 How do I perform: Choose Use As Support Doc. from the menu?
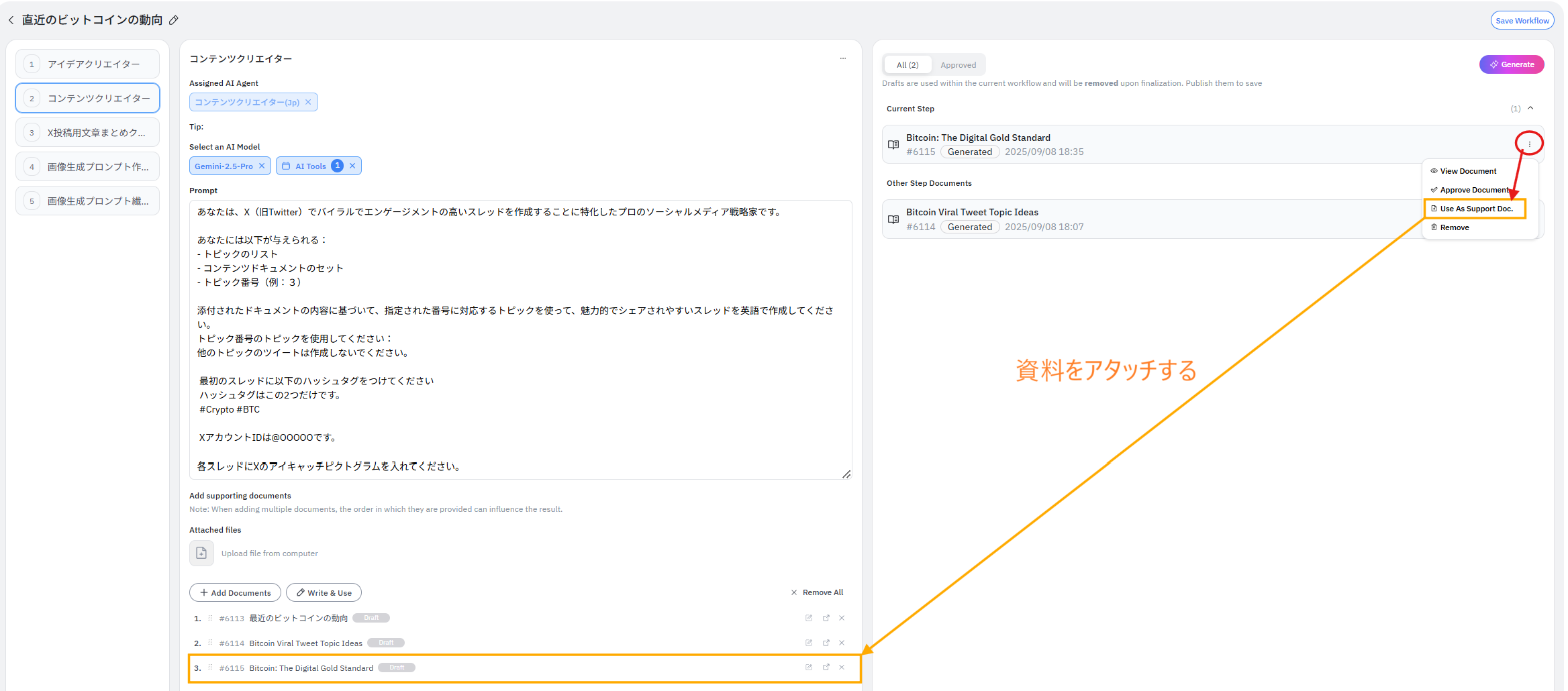click(1475, 209)
